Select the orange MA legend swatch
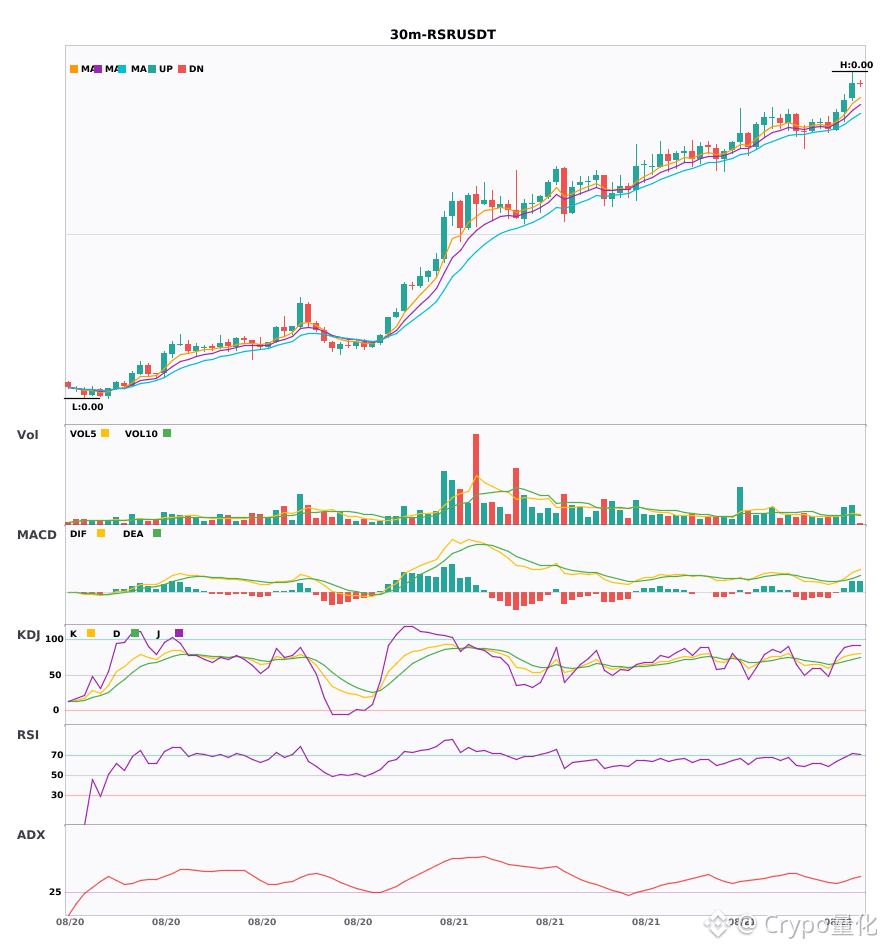The image size is (885, 950). click(74, 69)
